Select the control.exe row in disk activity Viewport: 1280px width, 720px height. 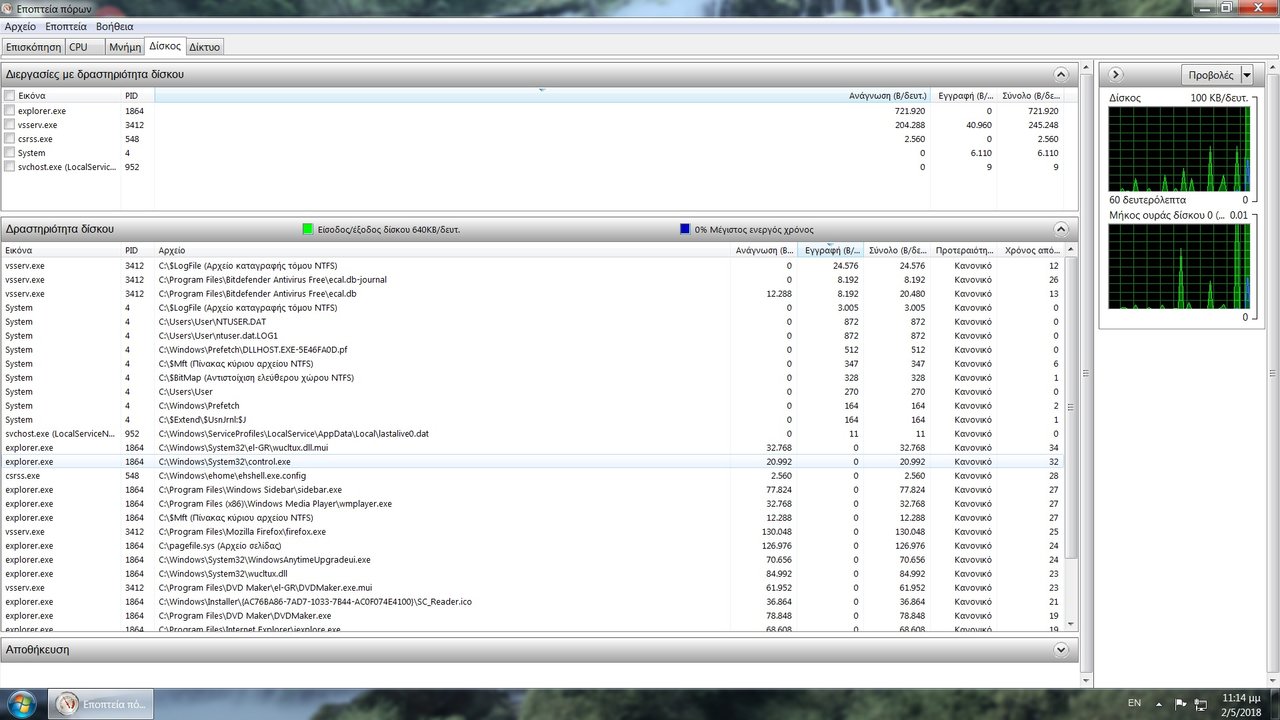(x=400, y=462)
